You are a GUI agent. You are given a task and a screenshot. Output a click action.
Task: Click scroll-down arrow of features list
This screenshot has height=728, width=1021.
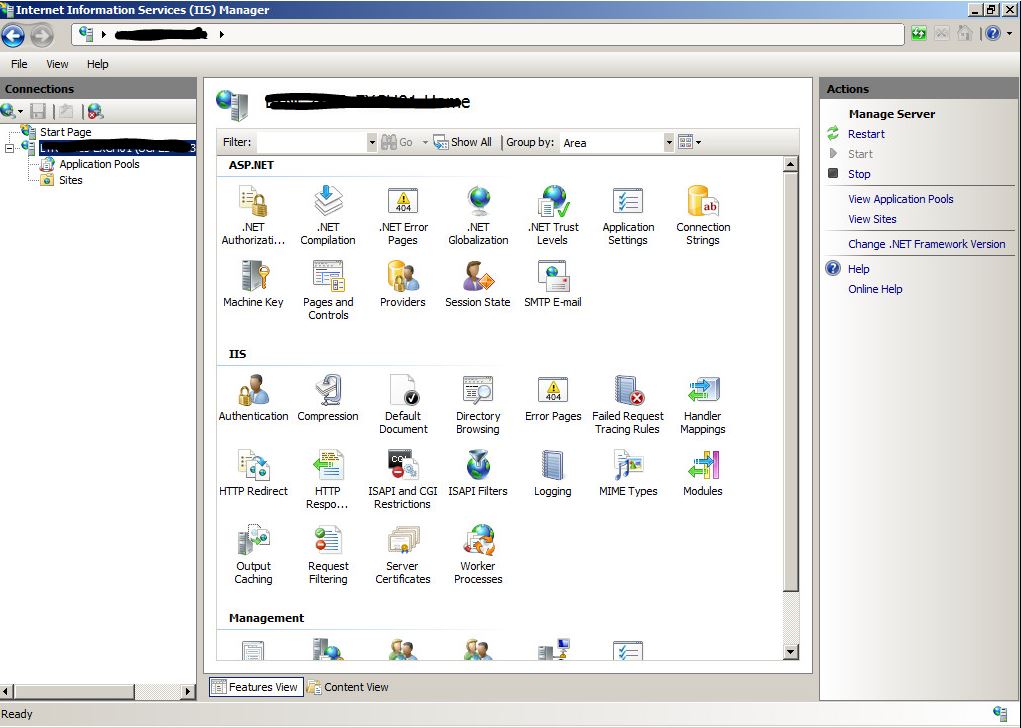(790, 651)
